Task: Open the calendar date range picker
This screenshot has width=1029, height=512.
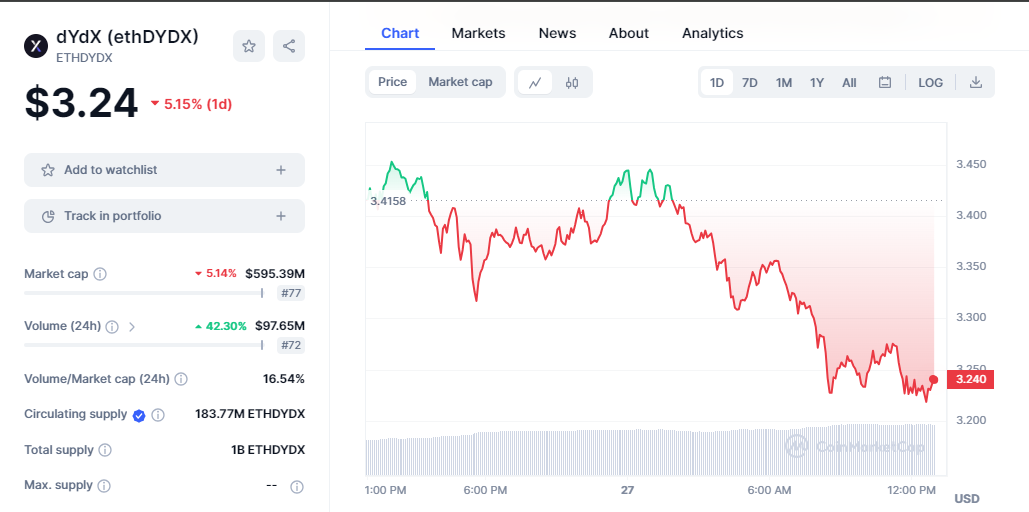Action: pos(884,82)
